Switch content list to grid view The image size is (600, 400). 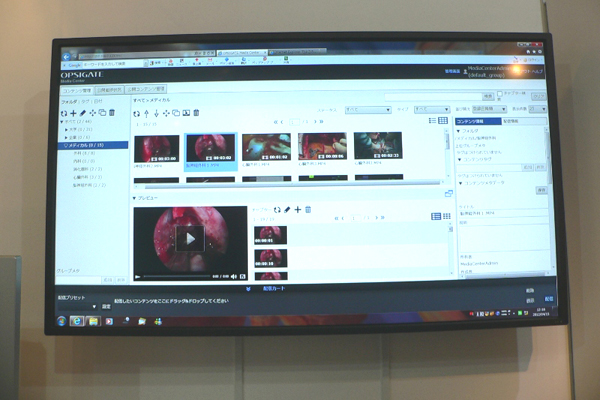pos(443,120)
